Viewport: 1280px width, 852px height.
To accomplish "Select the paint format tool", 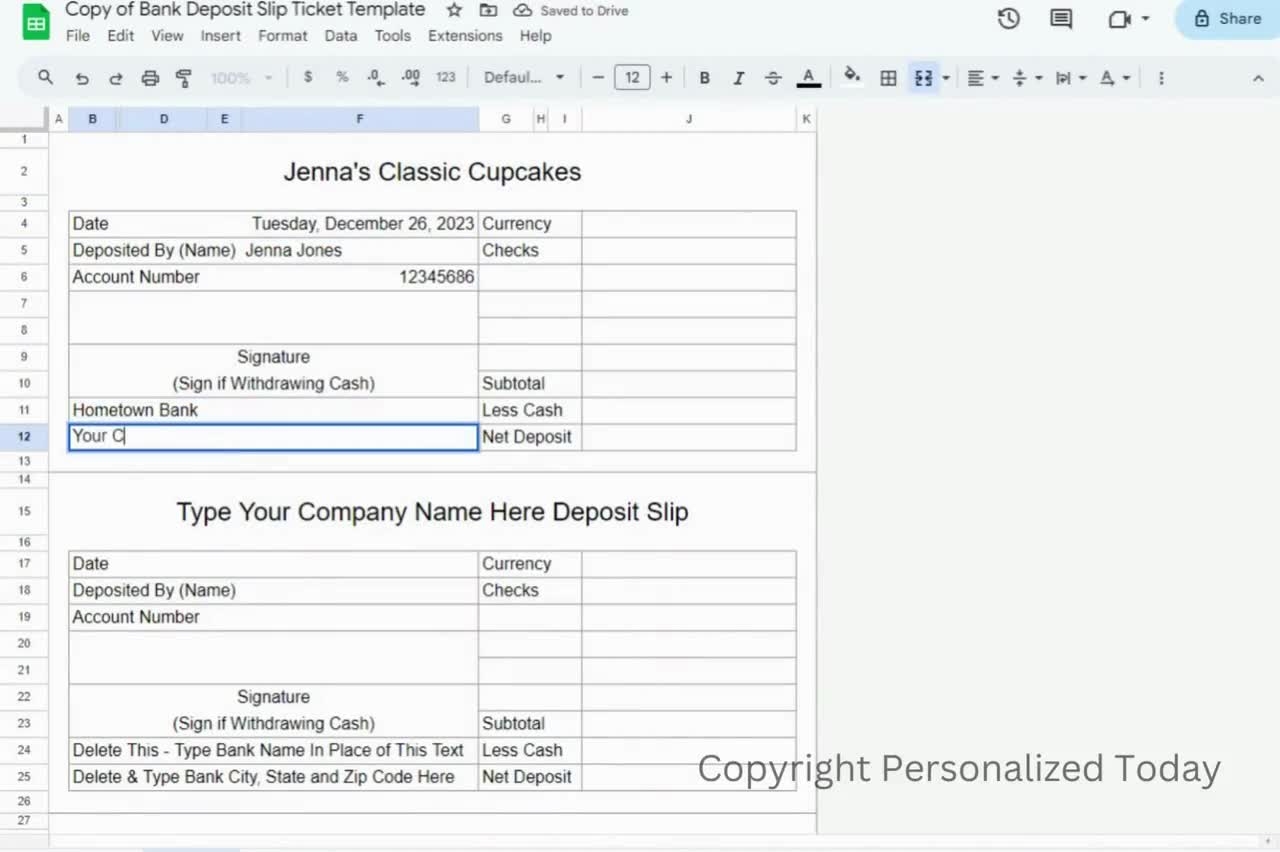I will (x=183, y=78).
